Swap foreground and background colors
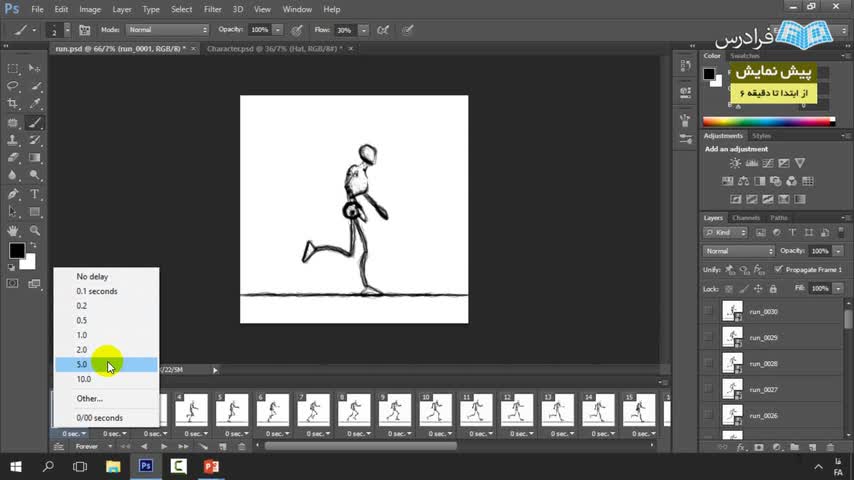This screenshot has width=854, height=480. (x=34, y=246)
